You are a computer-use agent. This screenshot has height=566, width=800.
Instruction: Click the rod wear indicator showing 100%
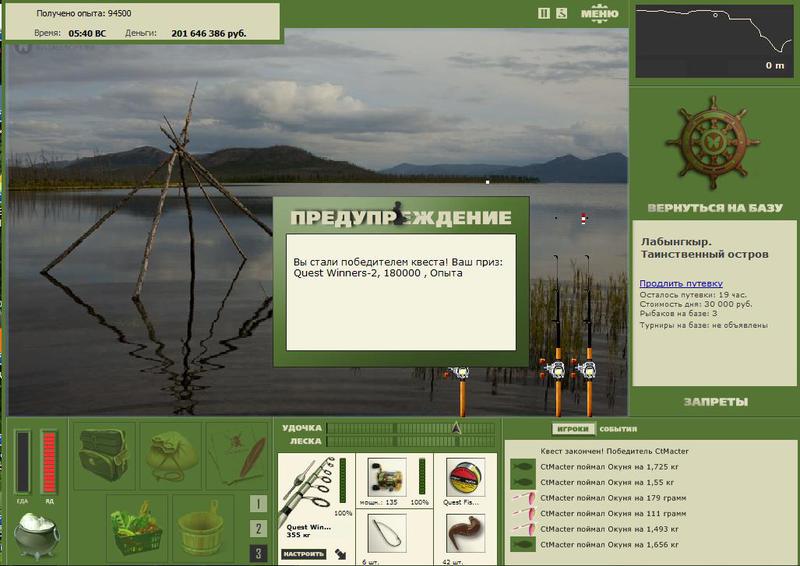343,481
